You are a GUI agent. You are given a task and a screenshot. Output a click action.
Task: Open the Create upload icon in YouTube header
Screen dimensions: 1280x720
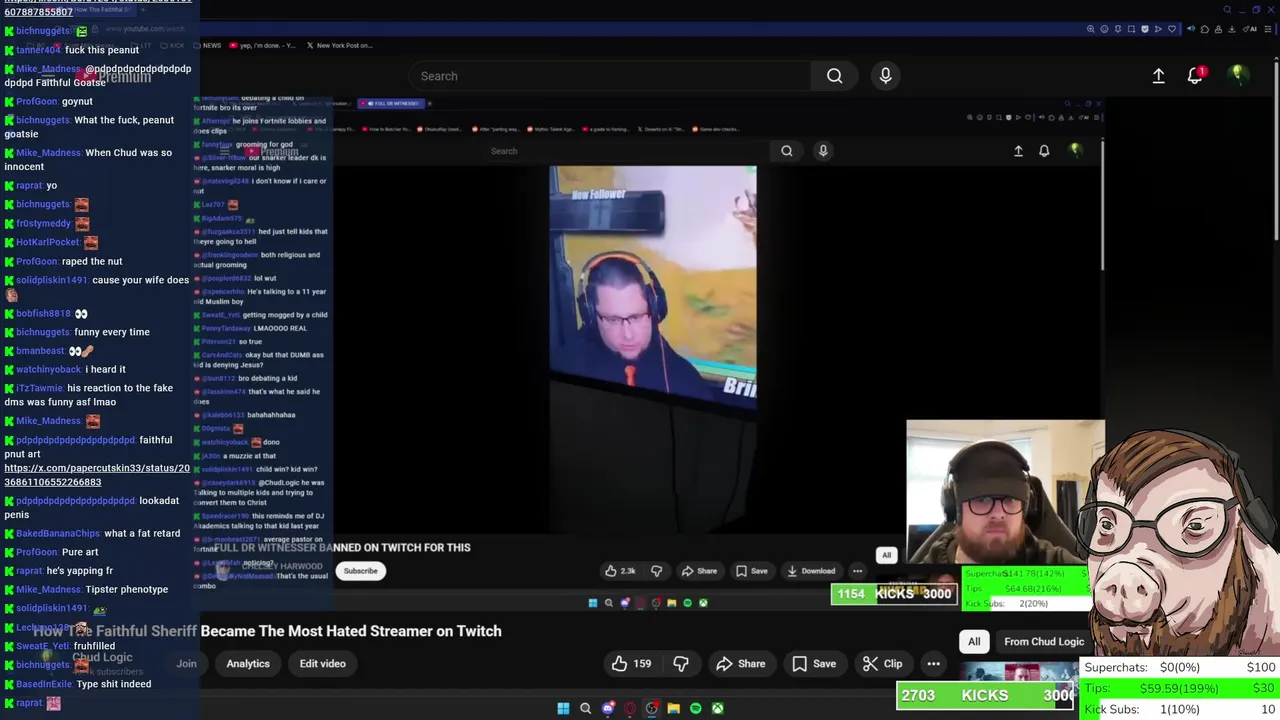coord(1158,76)
